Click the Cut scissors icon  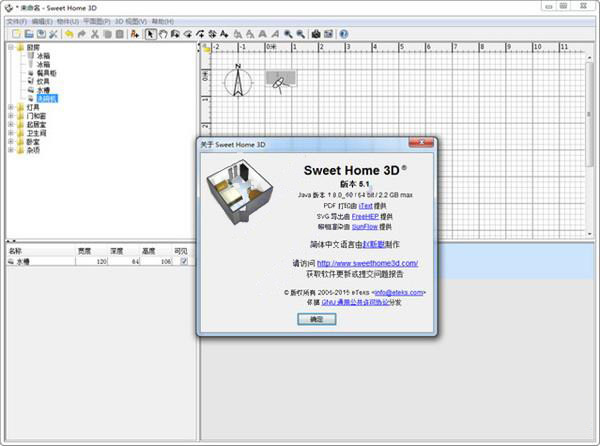[x=95, y=34]
